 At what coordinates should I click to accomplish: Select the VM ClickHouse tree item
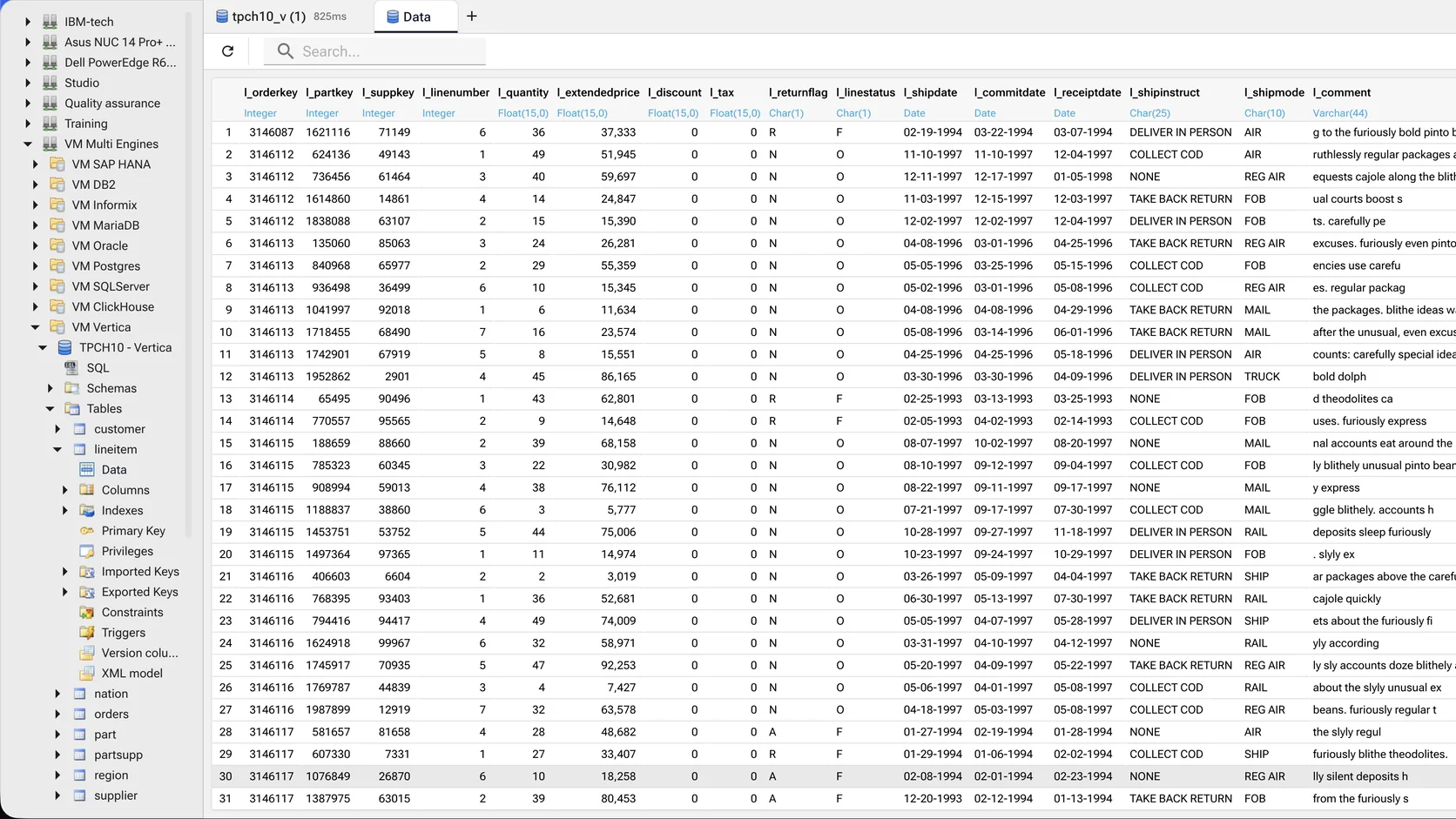pyautogui.click(x=113, y=306)
